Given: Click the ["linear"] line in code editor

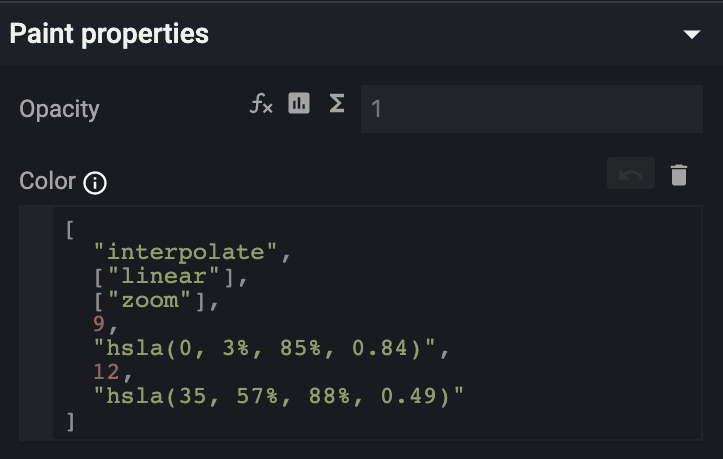Looking at the screenshot, I should coord(171,276).
